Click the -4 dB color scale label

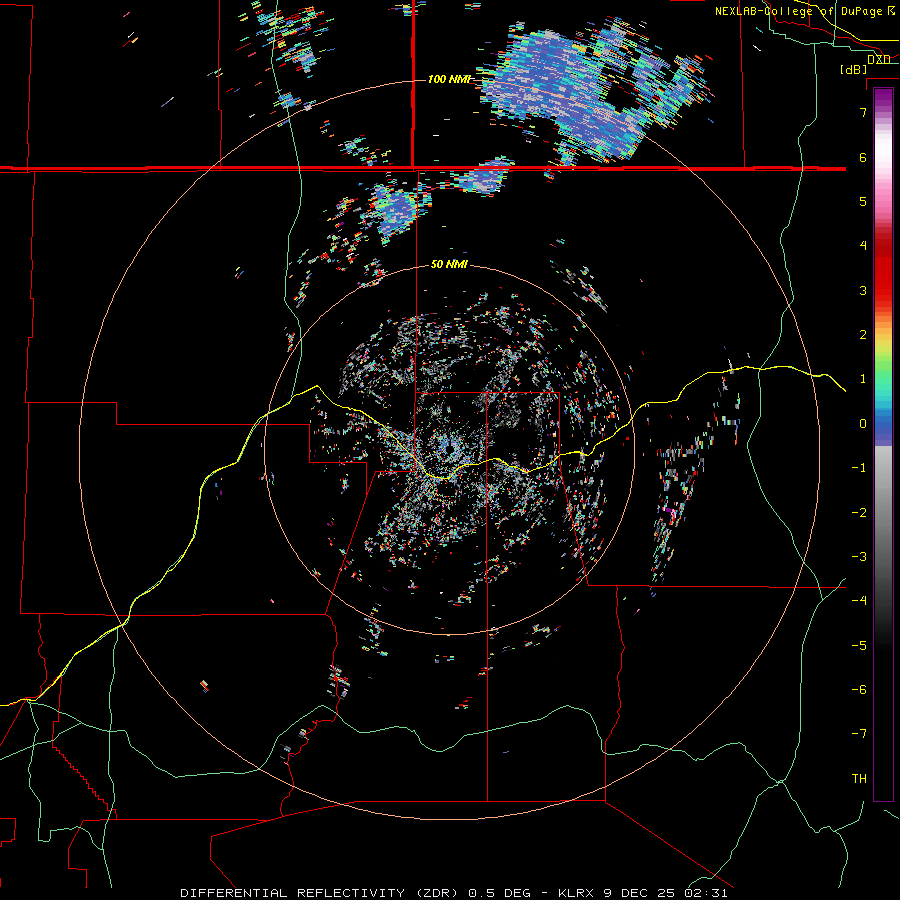[x=859, y=601]
